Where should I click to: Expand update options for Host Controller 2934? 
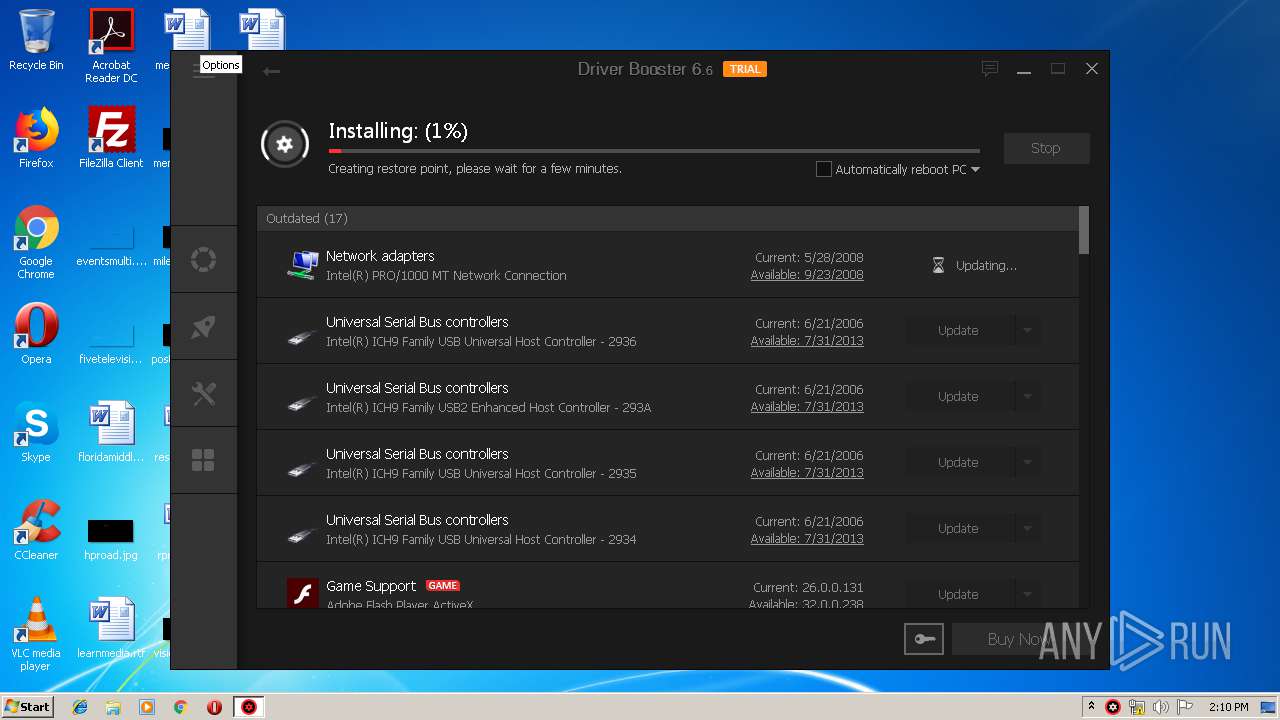pyautogui.click(x=1027, y=529)
